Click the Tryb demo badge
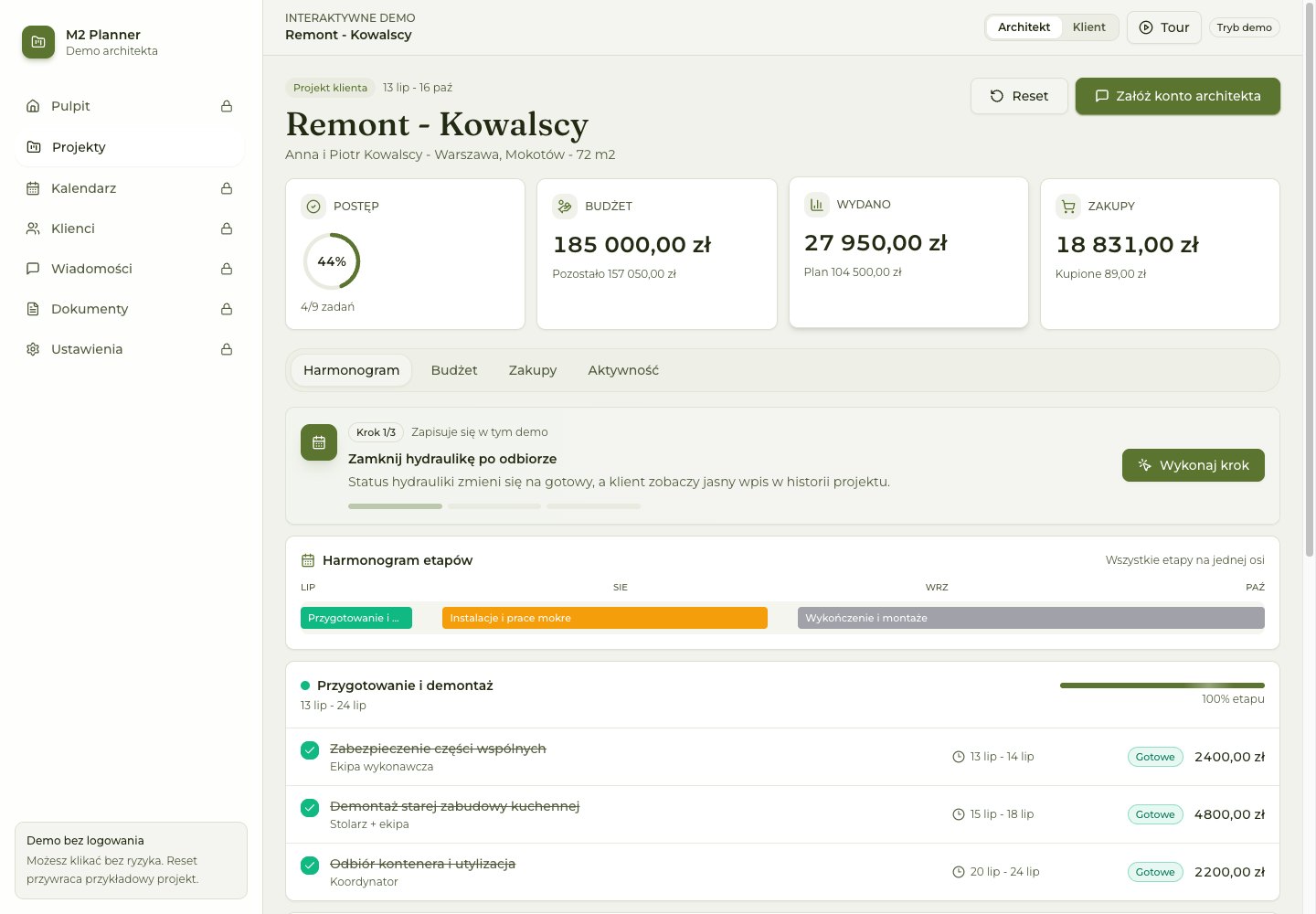 coord(1245,27)
